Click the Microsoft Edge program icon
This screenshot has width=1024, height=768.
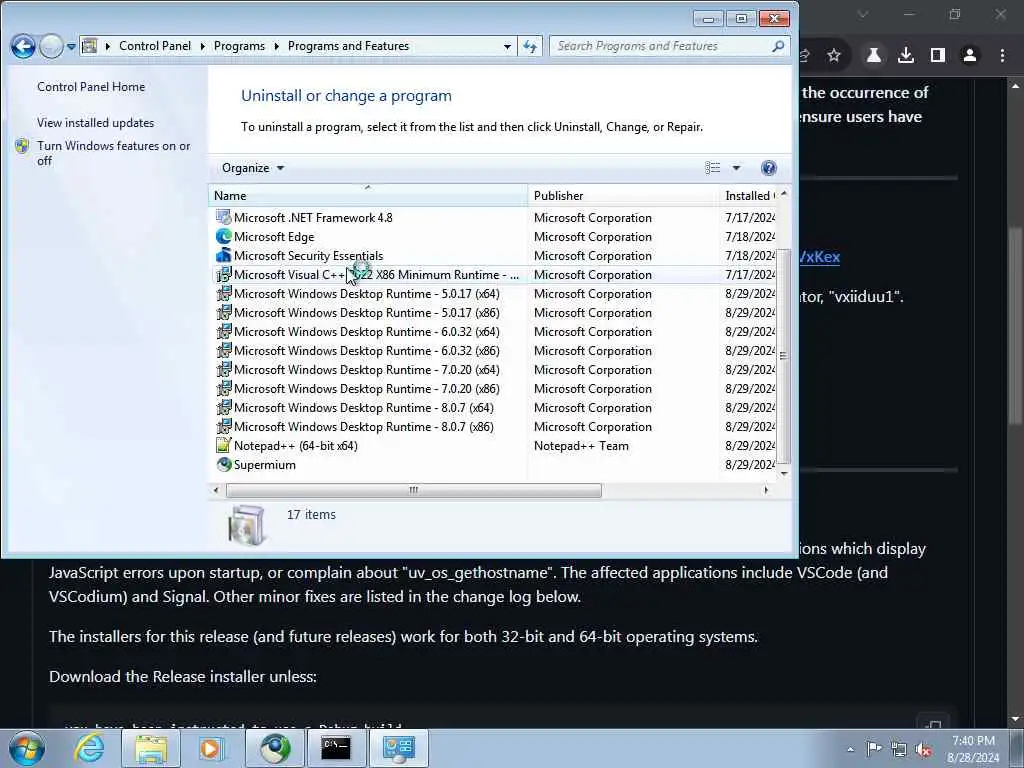pos(223,236)
